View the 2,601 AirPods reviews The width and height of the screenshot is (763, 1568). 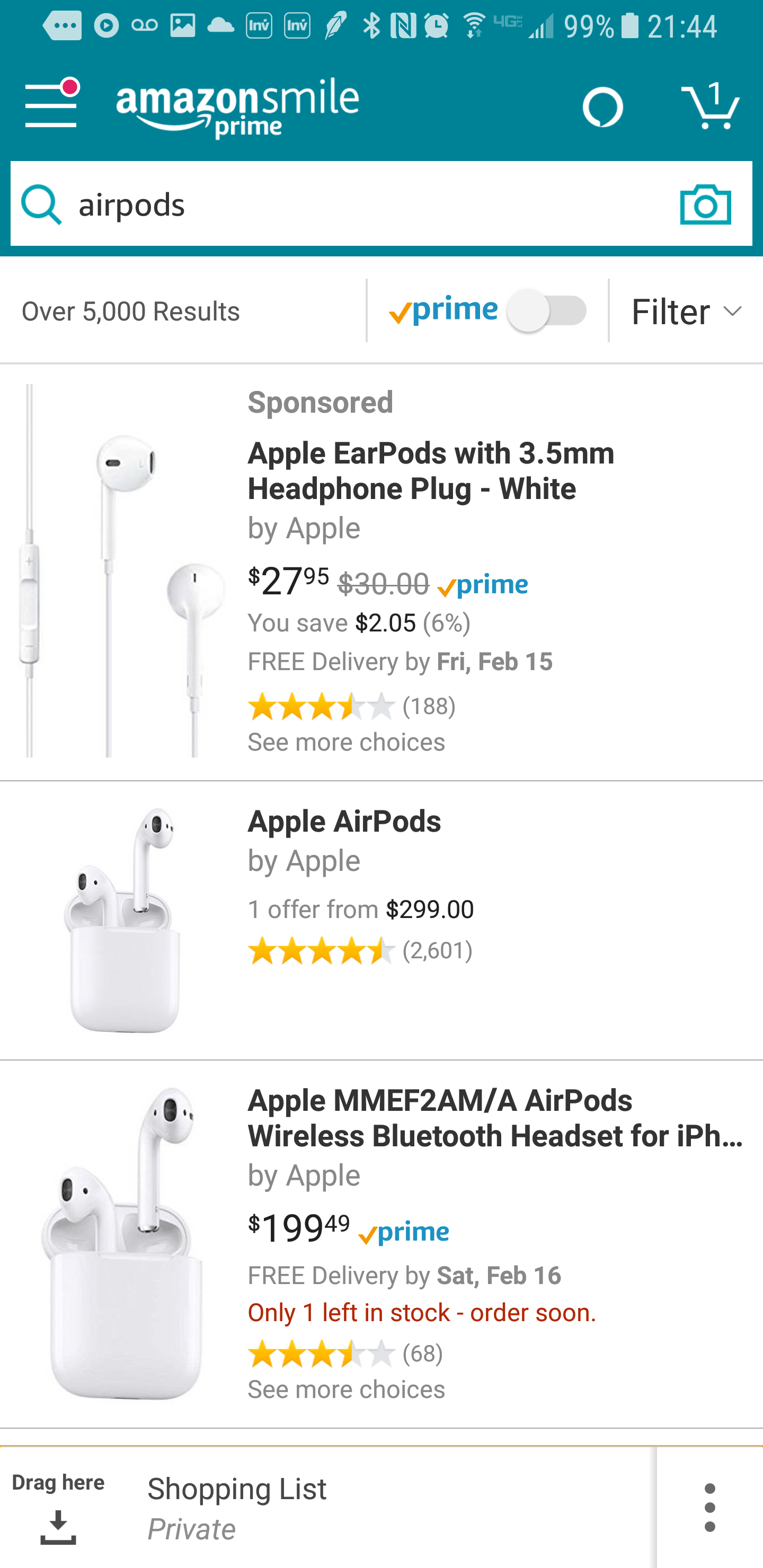(x=438, y=950)
